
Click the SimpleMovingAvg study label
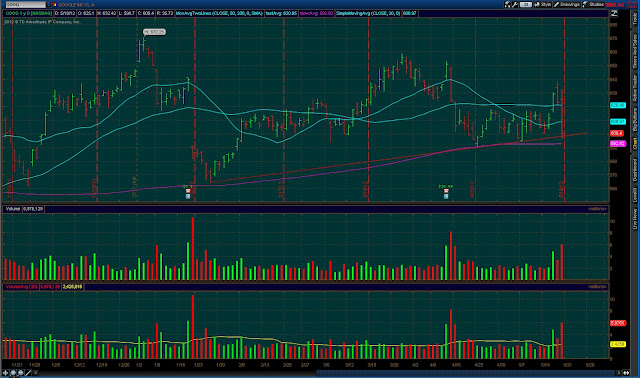click(x=369, y=13)
